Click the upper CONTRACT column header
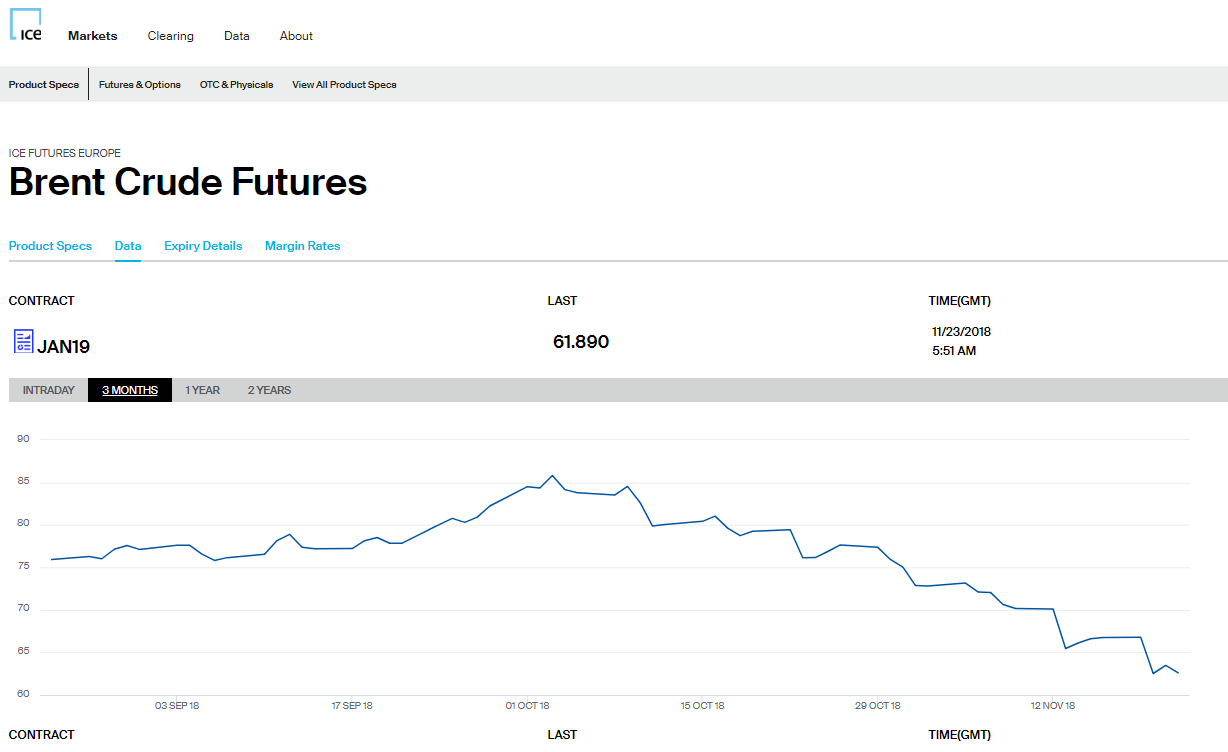Image resolution: width=1228 pixels, height=752 pixels. point(42,301)
